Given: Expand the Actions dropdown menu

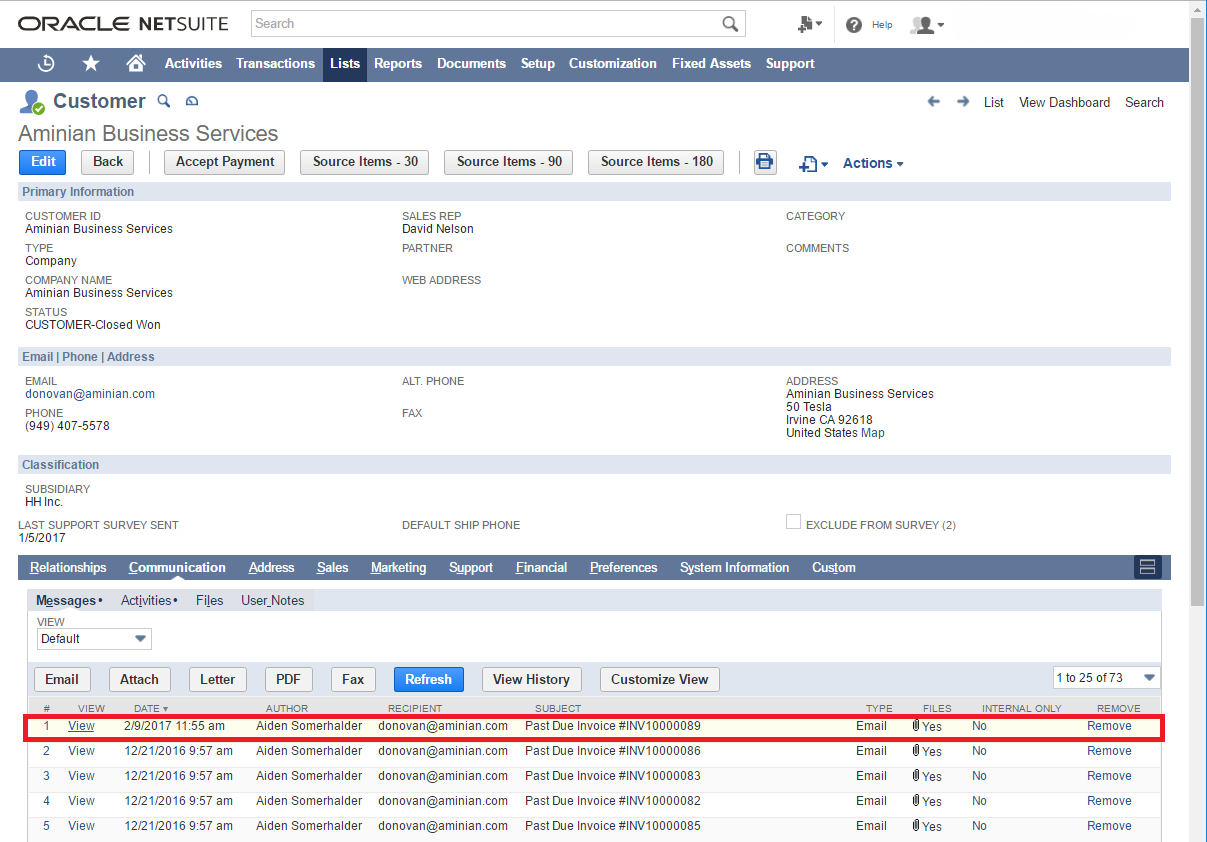Looking at the screenshot, I should (873, 163).
